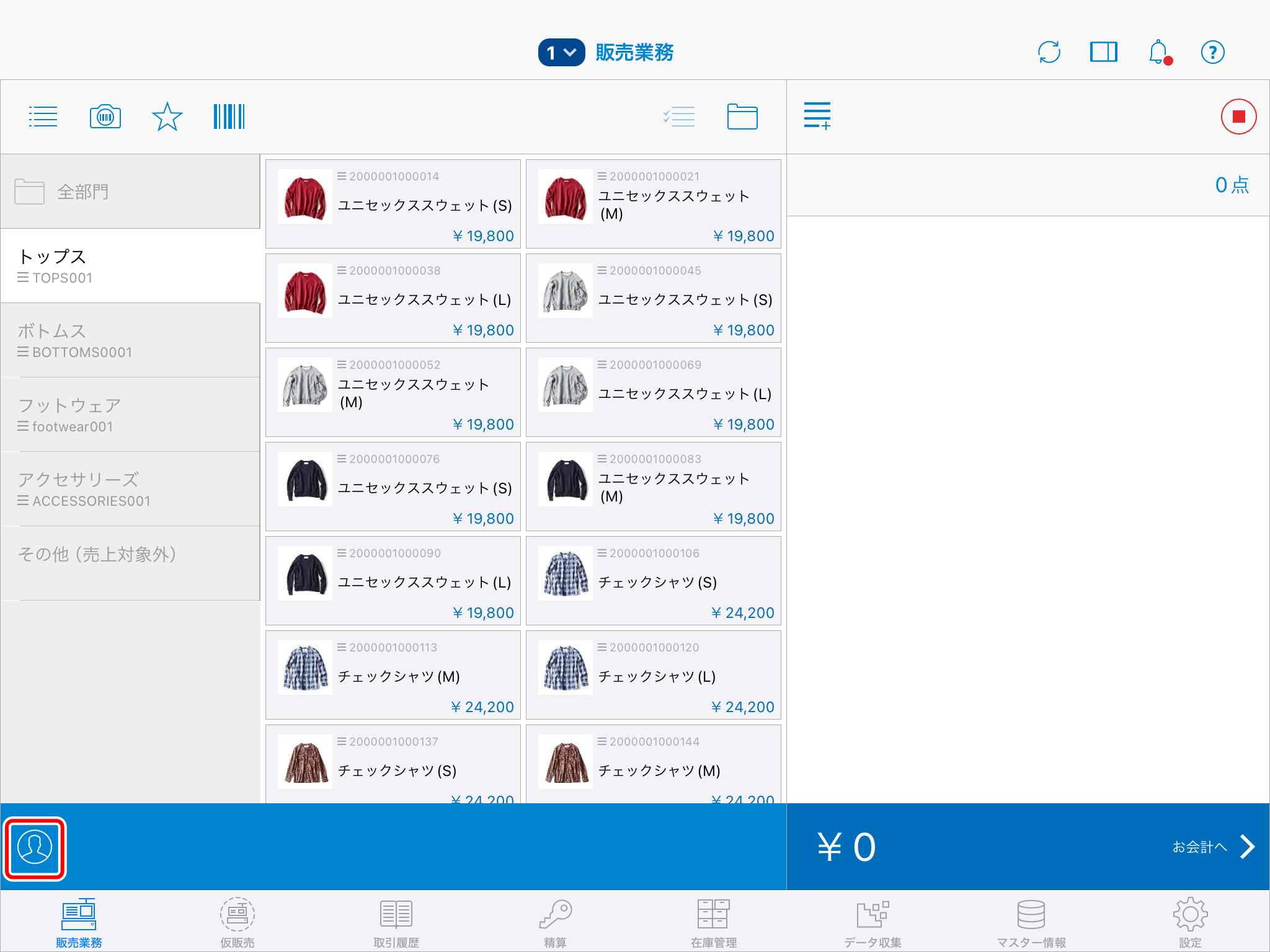Add チェックシャツ (L) to the cart

(x=653, y=676)
